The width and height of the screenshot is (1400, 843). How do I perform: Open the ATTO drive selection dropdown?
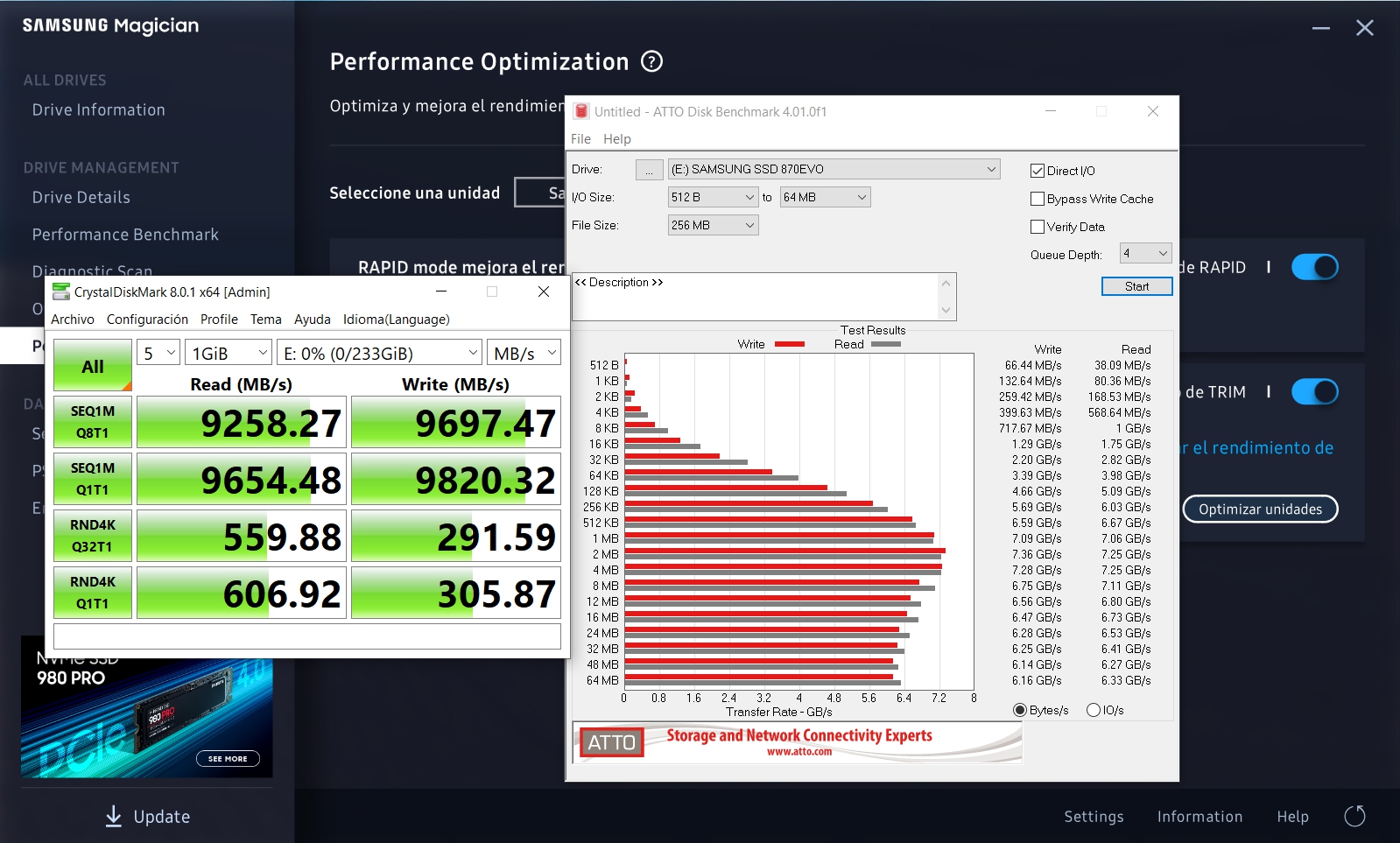[x=834, y=169]
